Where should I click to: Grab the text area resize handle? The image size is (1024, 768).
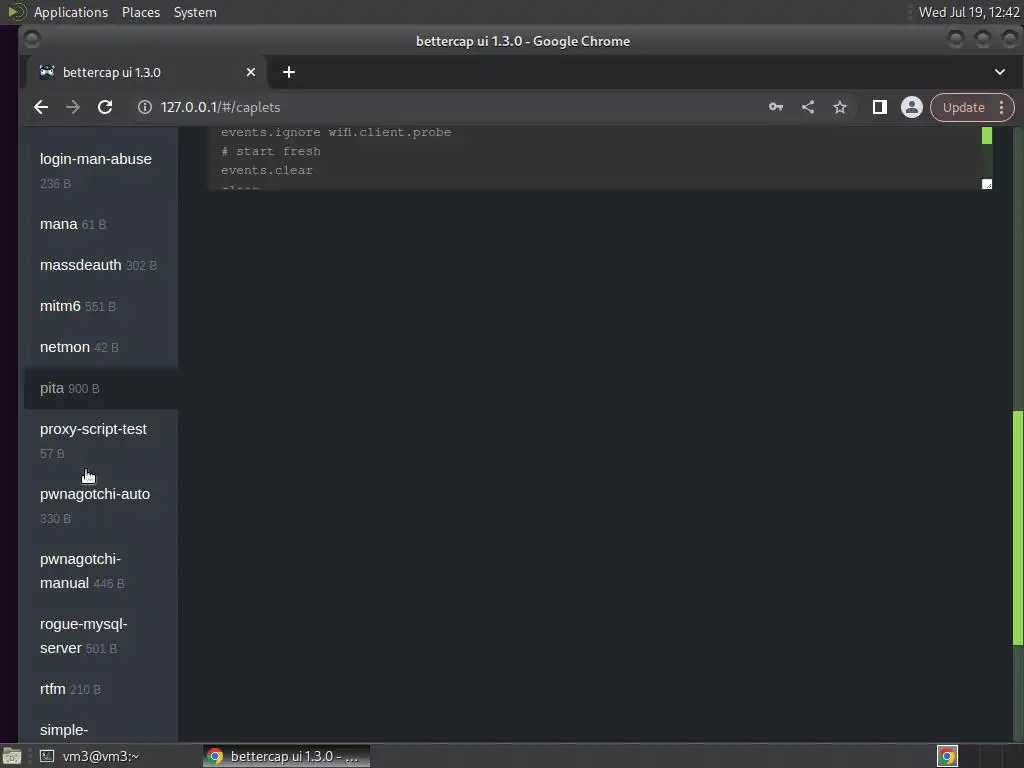(987, 184)
